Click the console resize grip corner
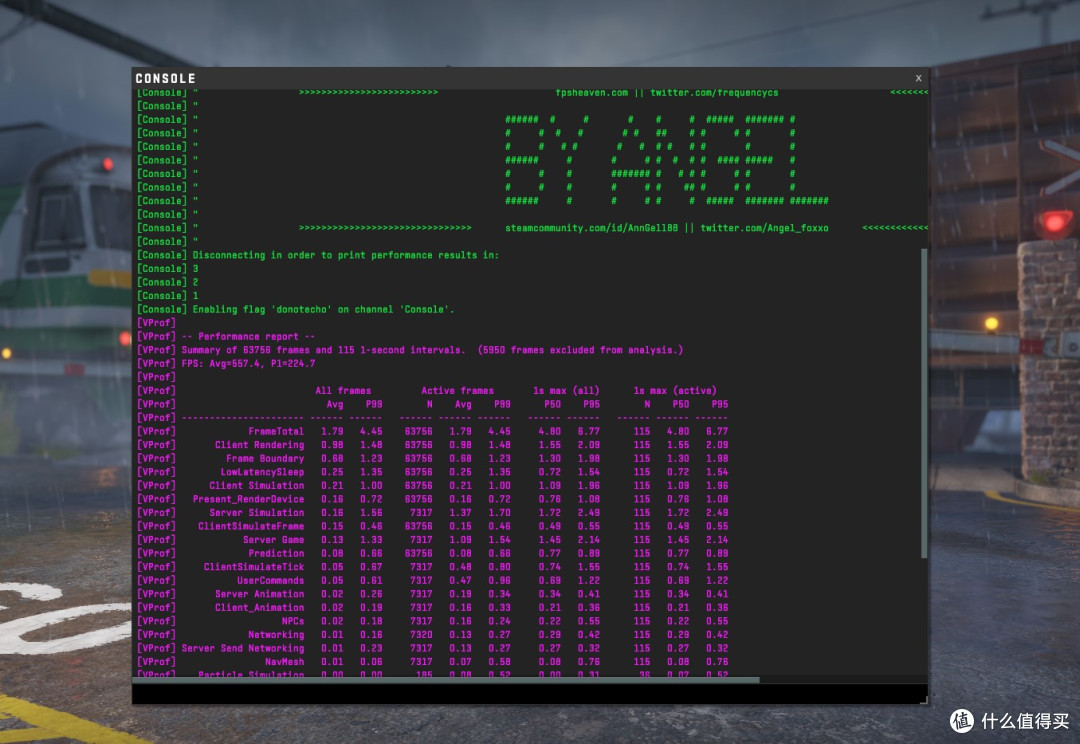This screenshot has height=744, width=1080. (924, 700)
